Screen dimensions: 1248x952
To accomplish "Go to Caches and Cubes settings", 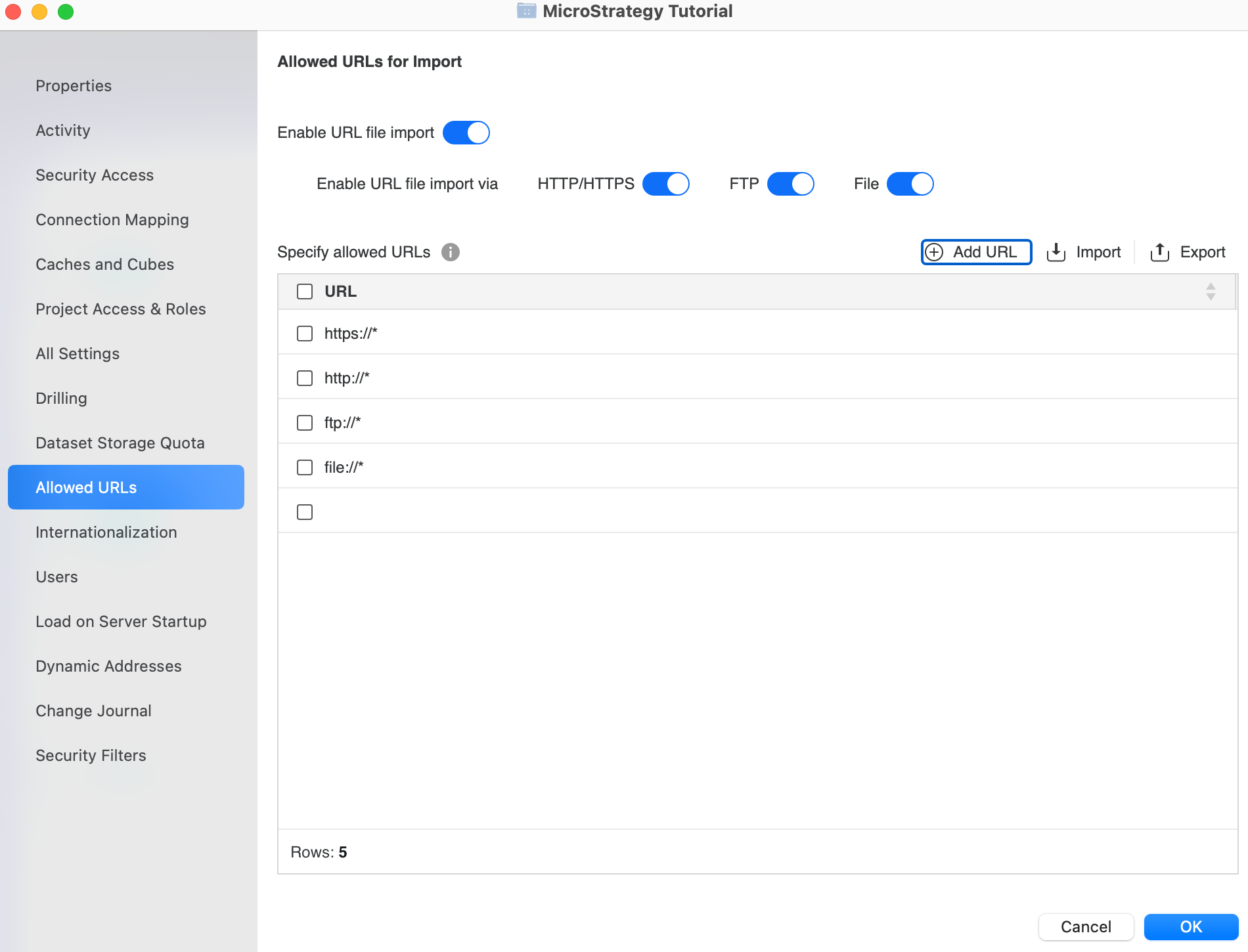I will point(105,265).
